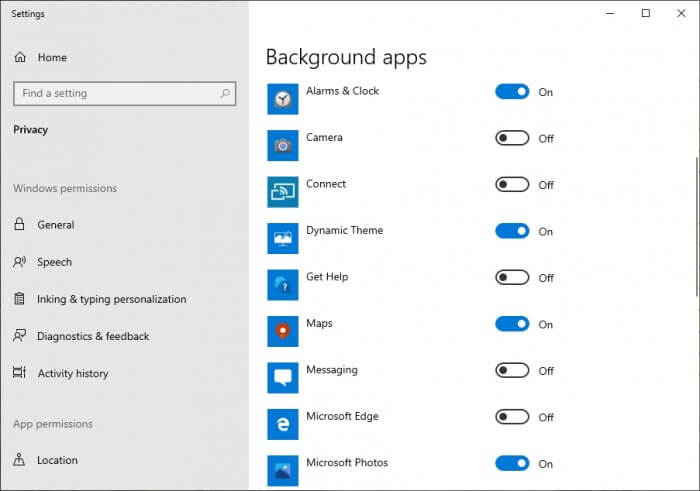Screen dimensions: 700x491
Task: Click the search magnifier icon
Action: [225, 93]
